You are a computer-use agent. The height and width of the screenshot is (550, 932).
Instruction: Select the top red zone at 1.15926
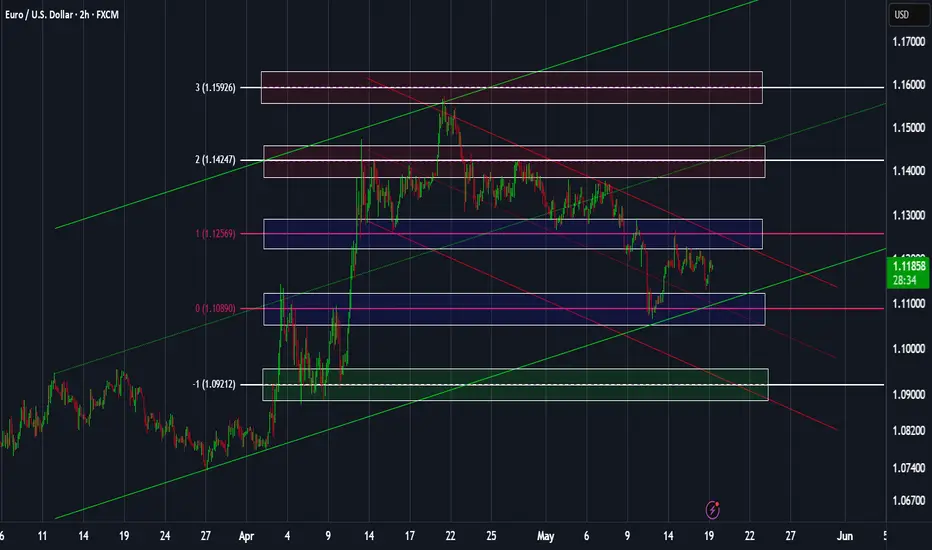512,87
